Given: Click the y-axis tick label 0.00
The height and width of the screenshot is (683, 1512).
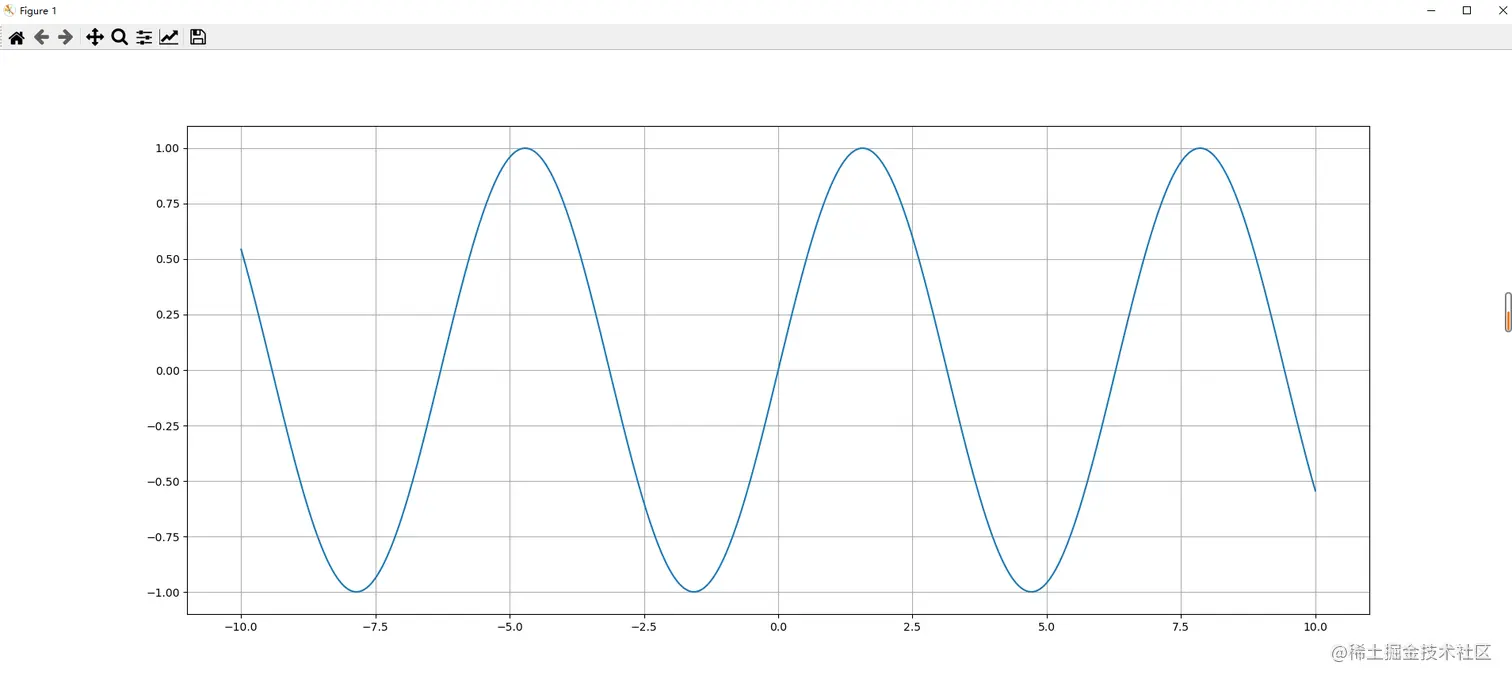Looking at the screenshot, I should coord(166,370).
